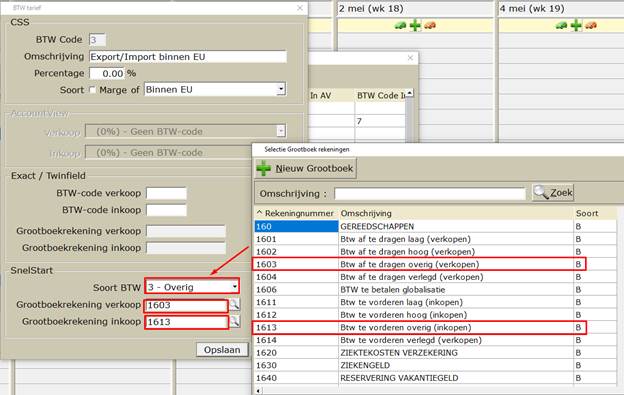Click the BTW-code verkoop input field
Image resolution: width=624 pixels, height=395 pixels.
pyautogui.click(x=166, y=193)
